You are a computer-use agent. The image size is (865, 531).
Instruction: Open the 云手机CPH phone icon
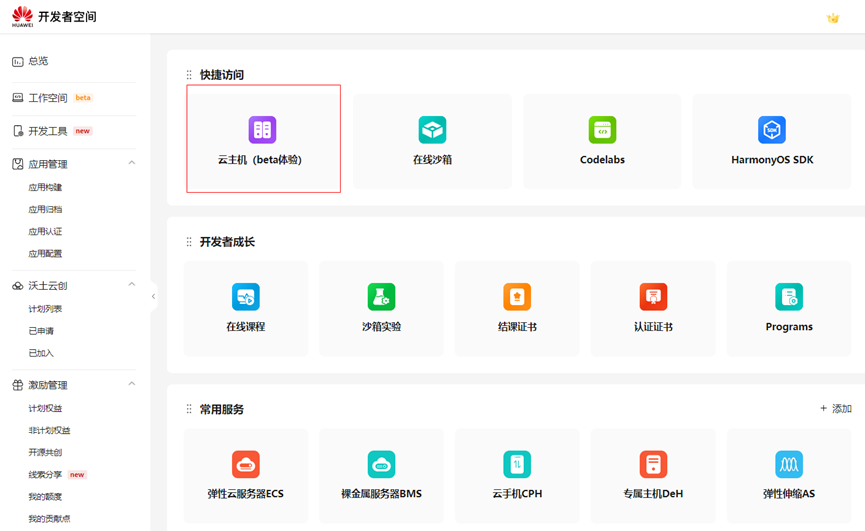(x=517, y=464)
